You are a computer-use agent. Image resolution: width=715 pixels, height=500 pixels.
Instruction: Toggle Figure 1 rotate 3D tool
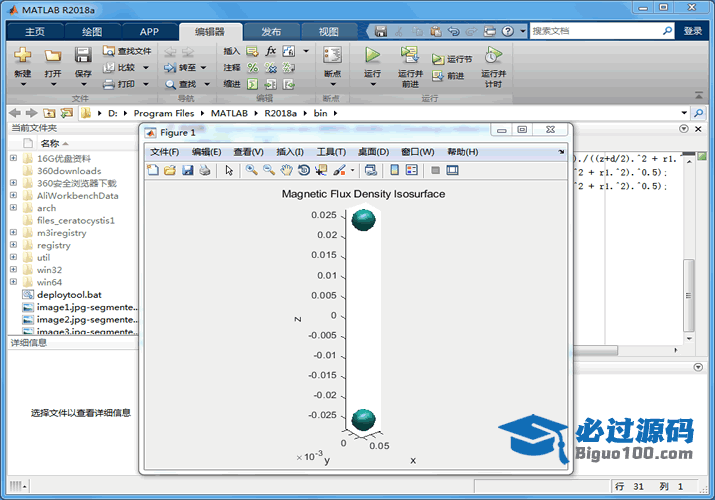click(304, 170)
